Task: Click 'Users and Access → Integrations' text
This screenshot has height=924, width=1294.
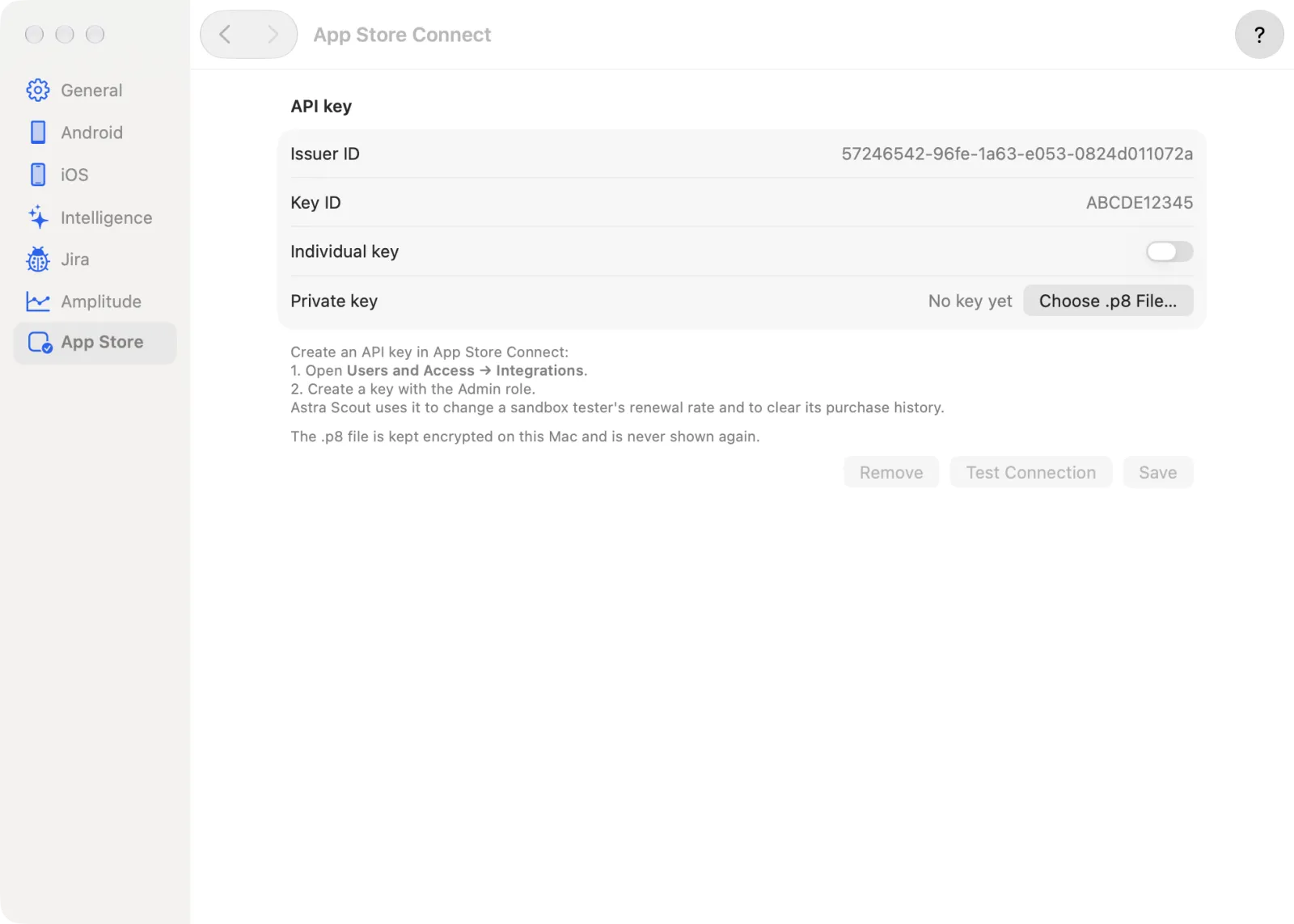Action: 465,370
